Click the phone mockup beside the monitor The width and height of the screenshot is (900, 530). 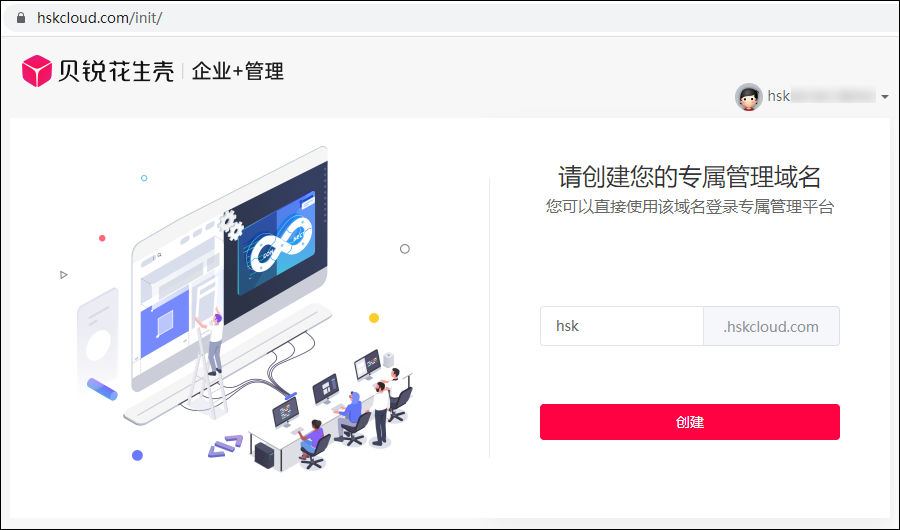point(98,343)
